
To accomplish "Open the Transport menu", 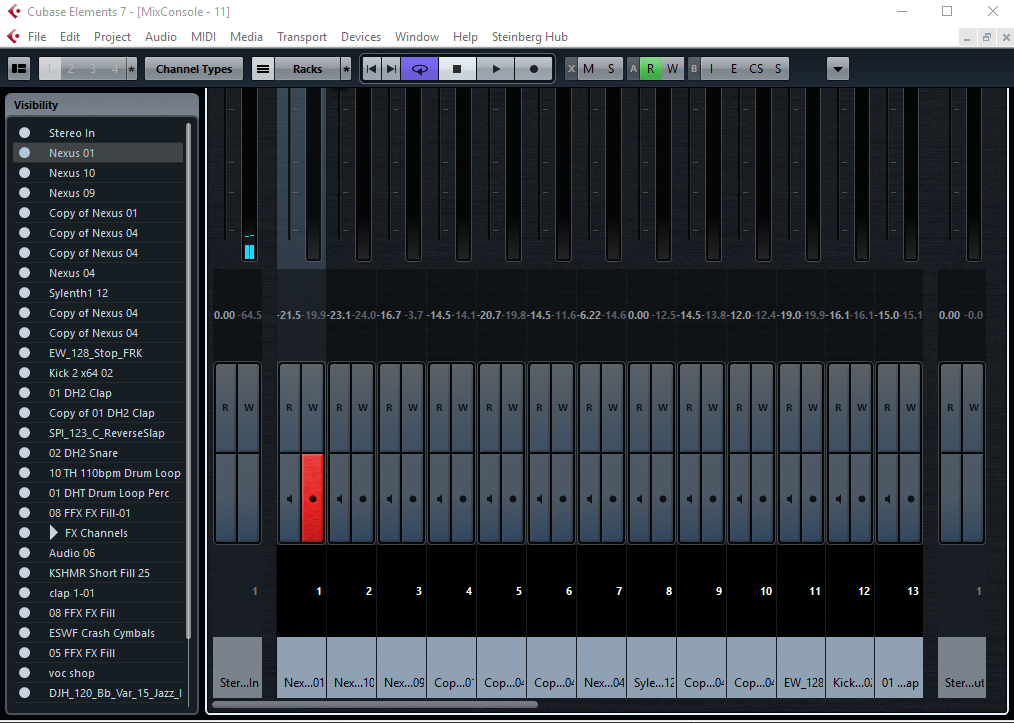I will click(301, 37).
